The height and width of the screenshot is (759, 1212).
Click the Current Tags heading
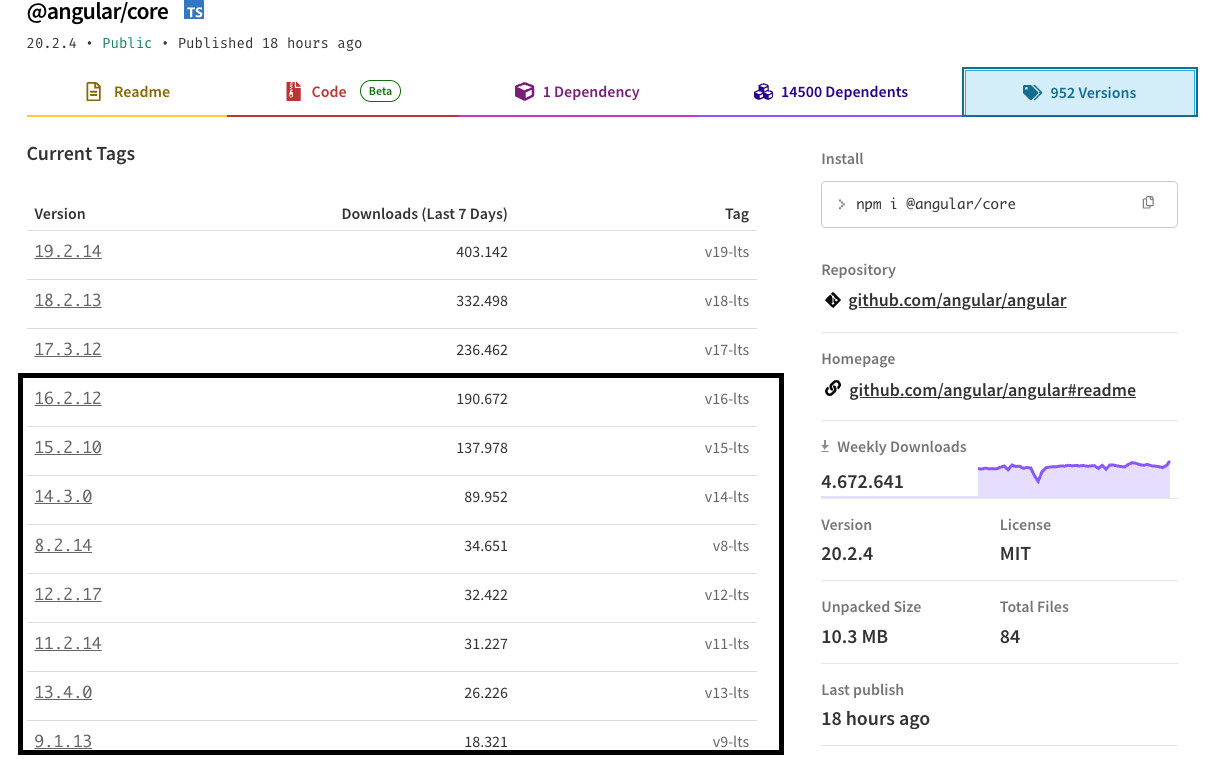coord(81,154)
